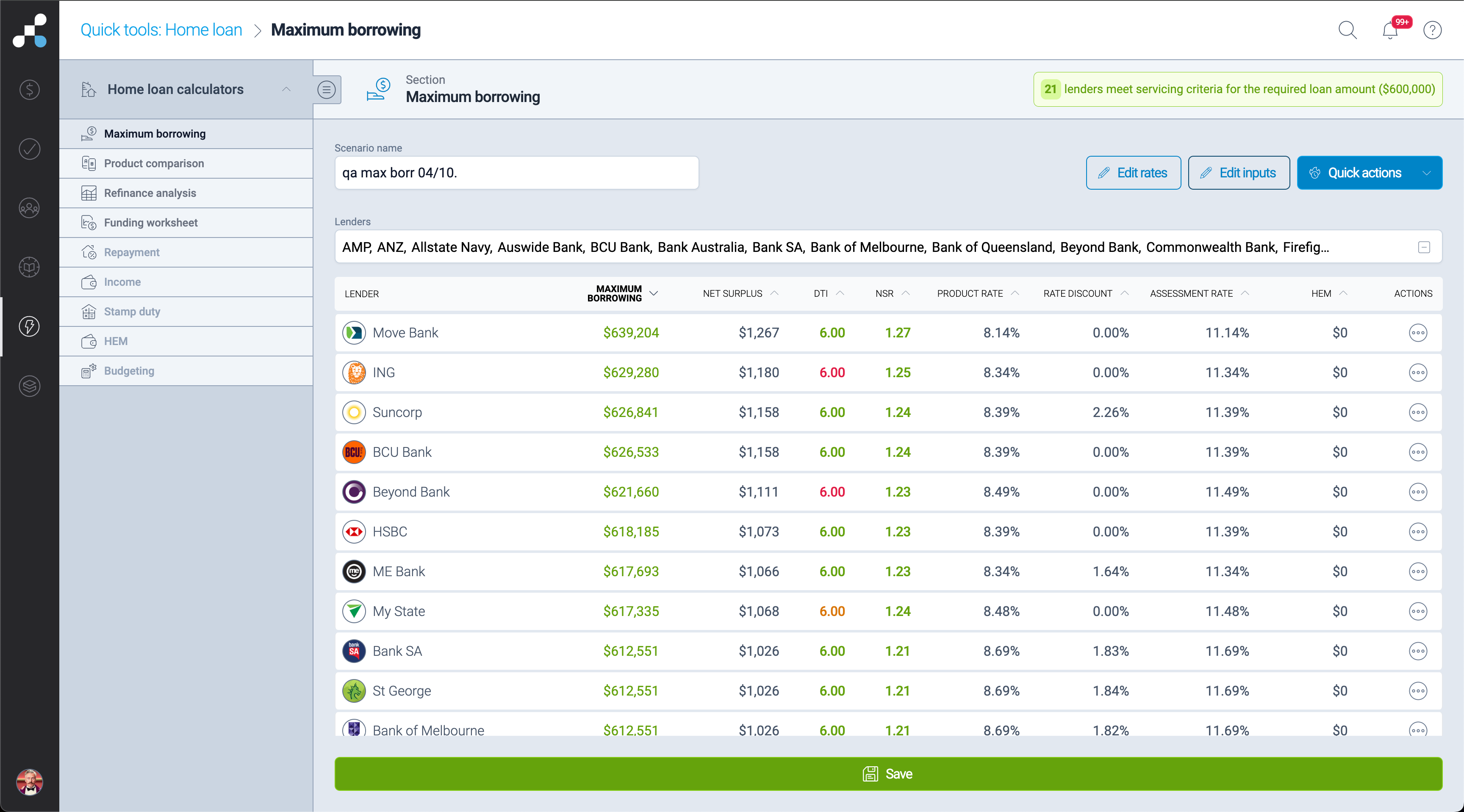Open the help question mark icon
The height and width of the screenshot is (812, 1464).
1432,30
